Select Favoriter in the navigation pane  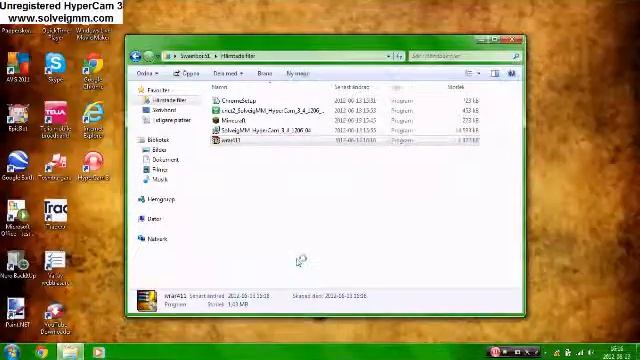pyautogui.click(x=158, y=90)
